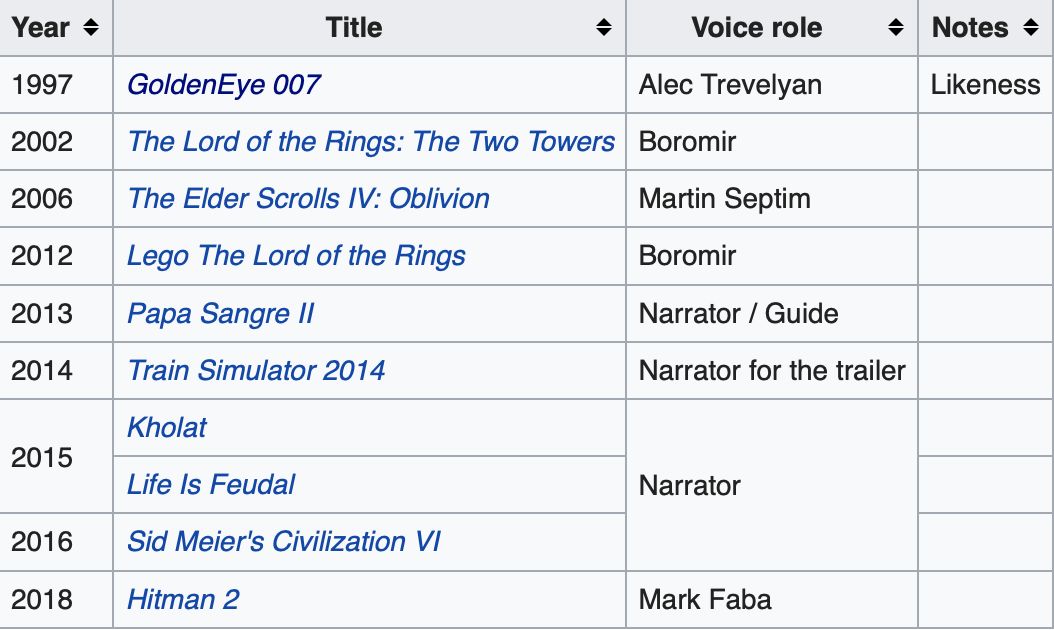Image resolution: width=1054 pixels, height=630 pixels.
Task: Follow the Sid Meier's Civilization VI link
Action: (x=283, y=542)
